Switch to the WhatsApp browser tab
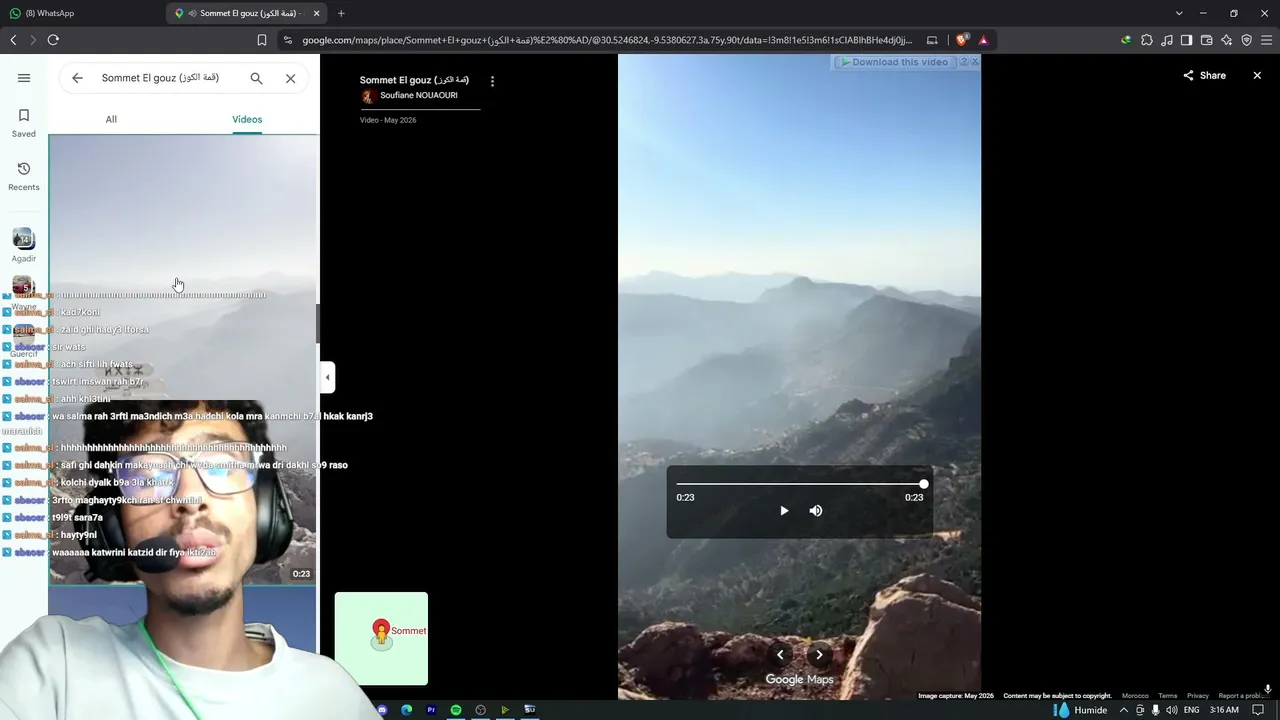This screenshot has width=1280, height=720. point(82,13)
